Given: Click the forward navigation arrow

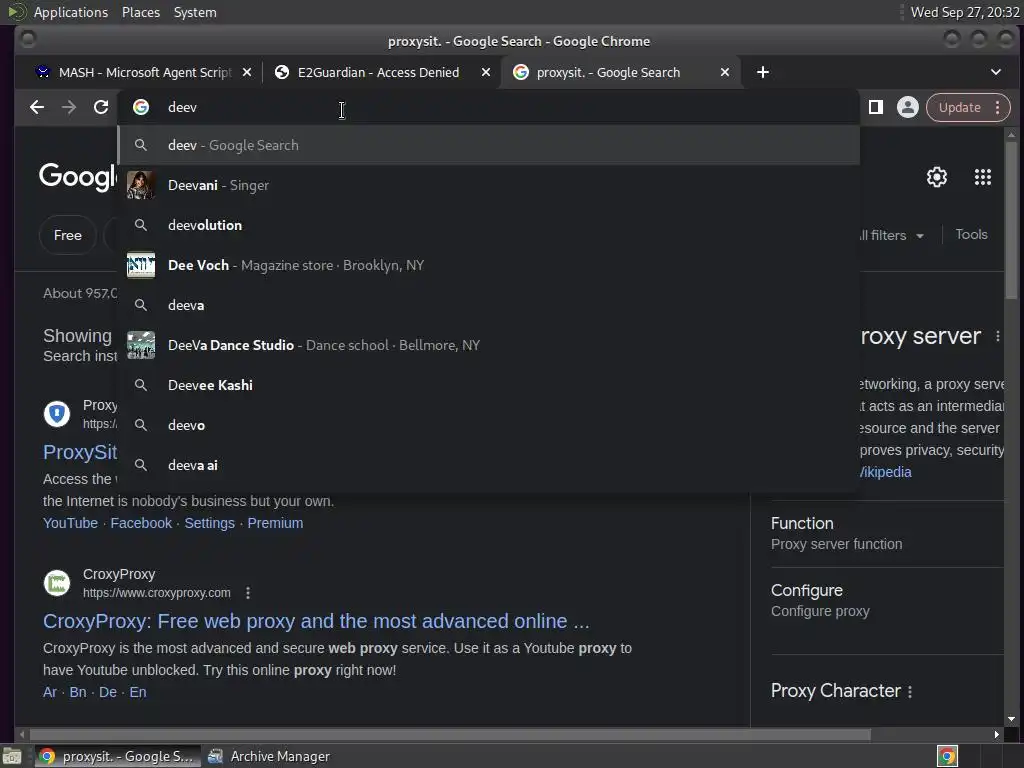Looking at the screenshot, I should click(x=69, y=107).
